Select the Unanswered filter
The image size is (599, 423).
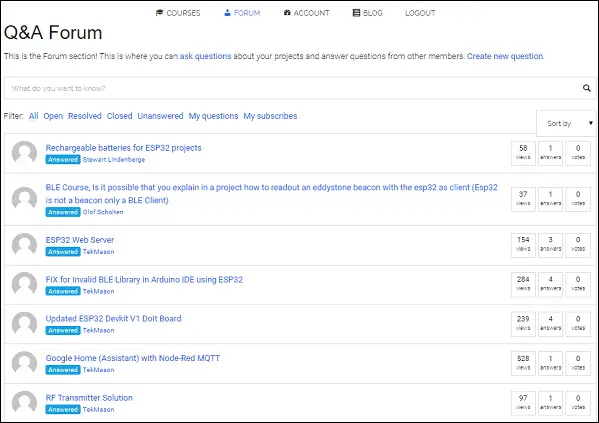pyautogui.click(x=160, y=116)
